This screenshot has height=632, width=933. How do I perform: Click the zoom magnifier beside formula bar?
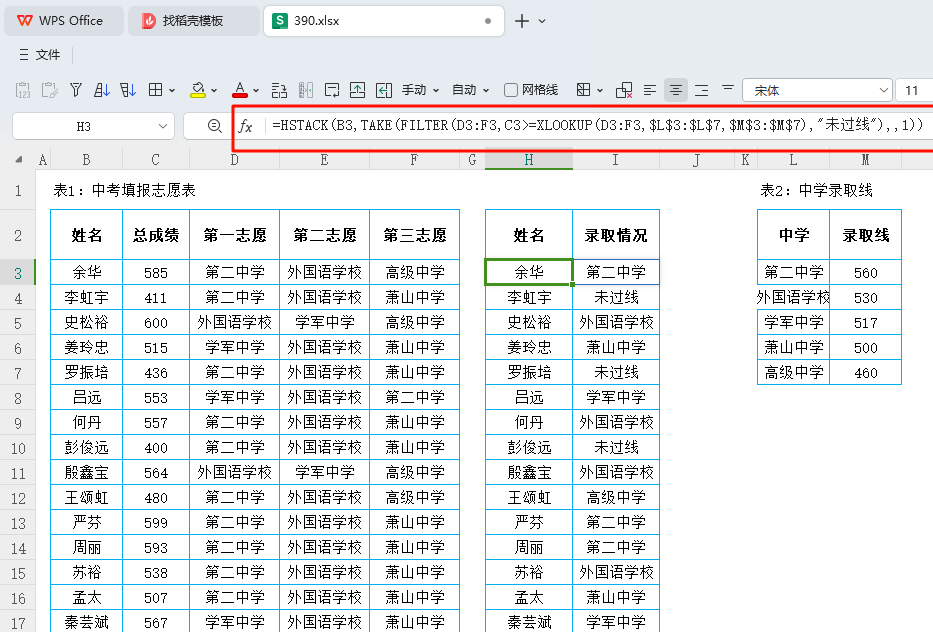(x=215, y=126)
